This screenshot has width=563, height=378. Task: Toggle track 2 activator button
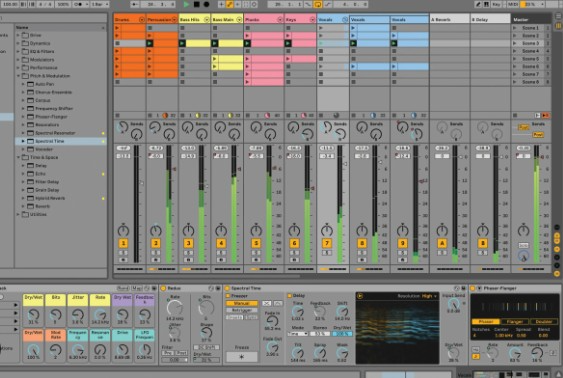155,243
